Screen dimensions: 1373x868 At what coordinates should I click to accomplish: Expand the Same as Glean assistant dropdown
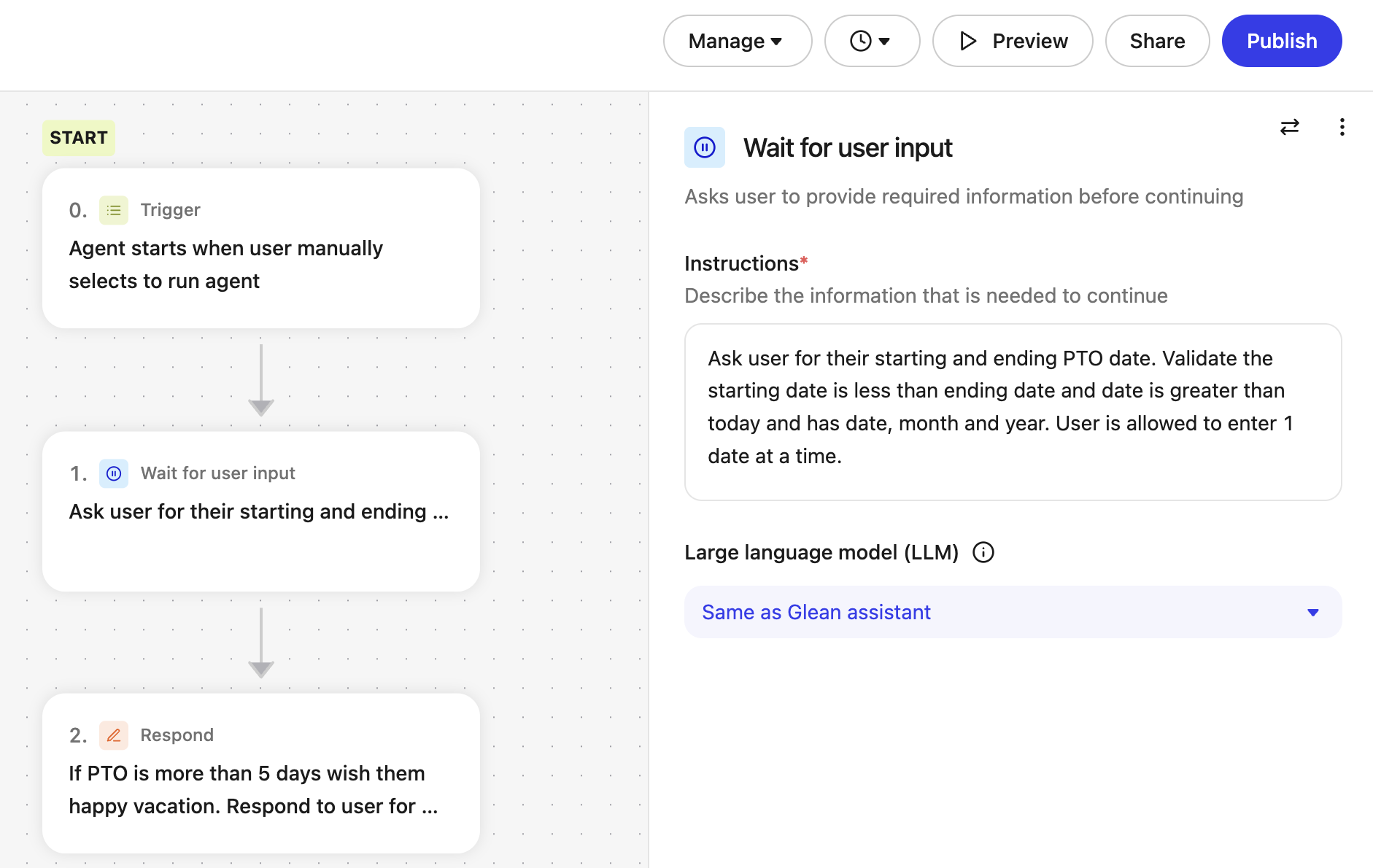click(1012, 612)
